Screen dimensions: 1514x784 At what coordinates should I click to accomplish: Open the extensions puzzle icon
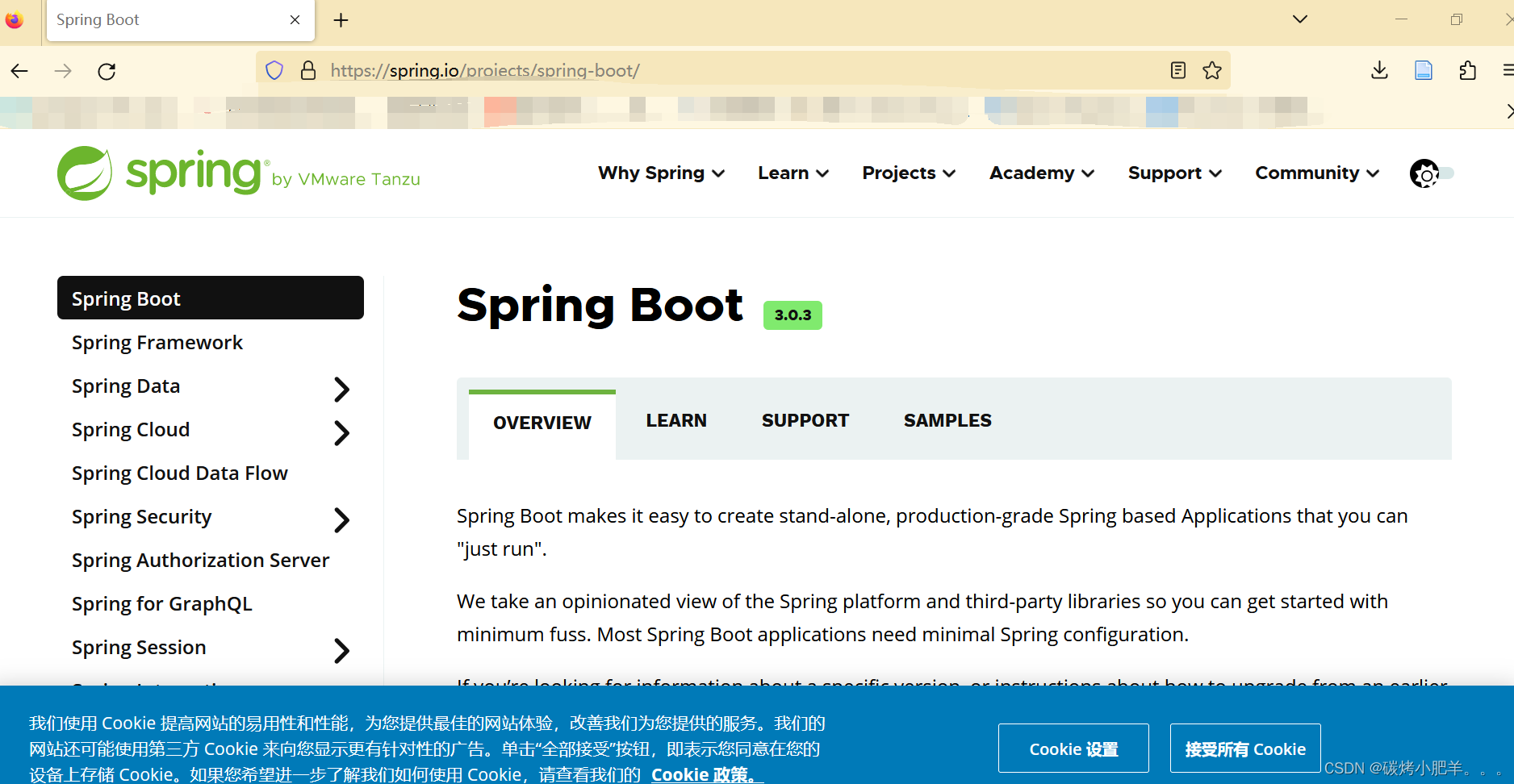(x=1468, y=71)
